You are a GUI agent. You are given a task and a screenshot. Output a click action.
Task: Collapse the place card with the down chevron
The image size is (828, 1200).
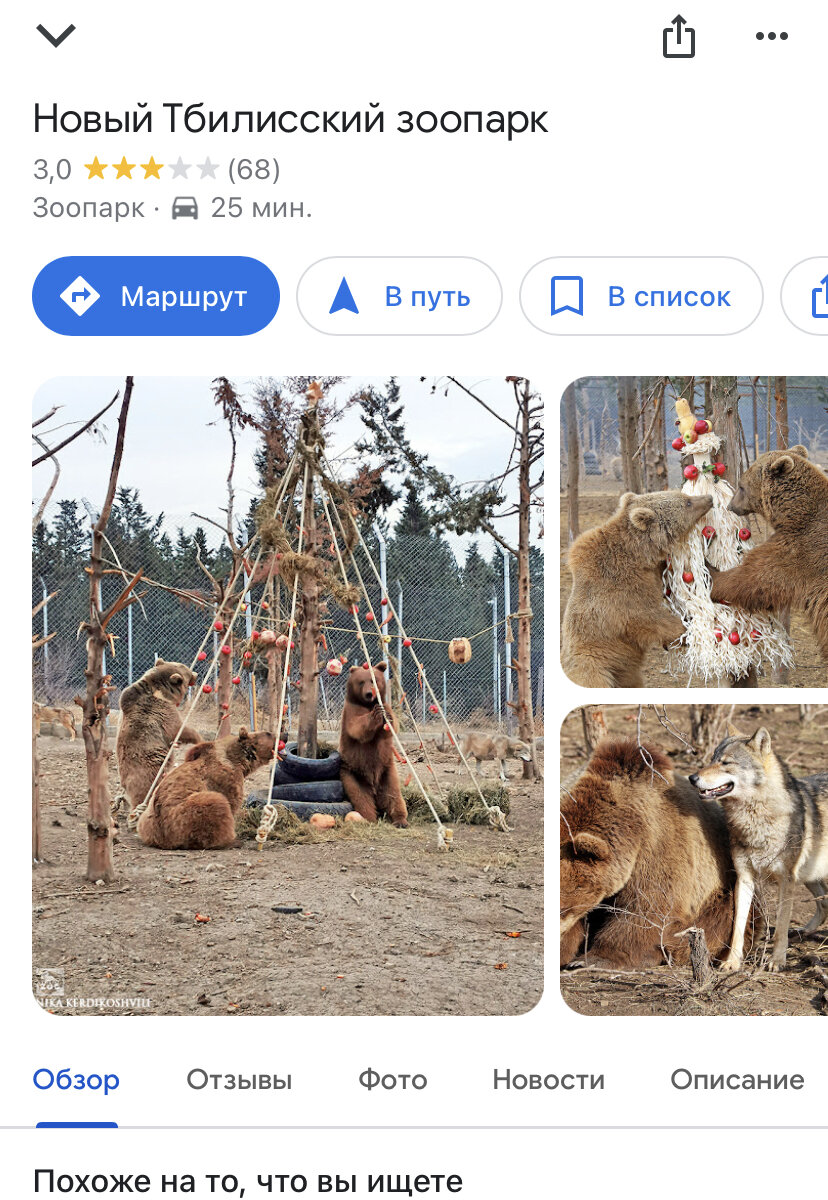(57, 34)
